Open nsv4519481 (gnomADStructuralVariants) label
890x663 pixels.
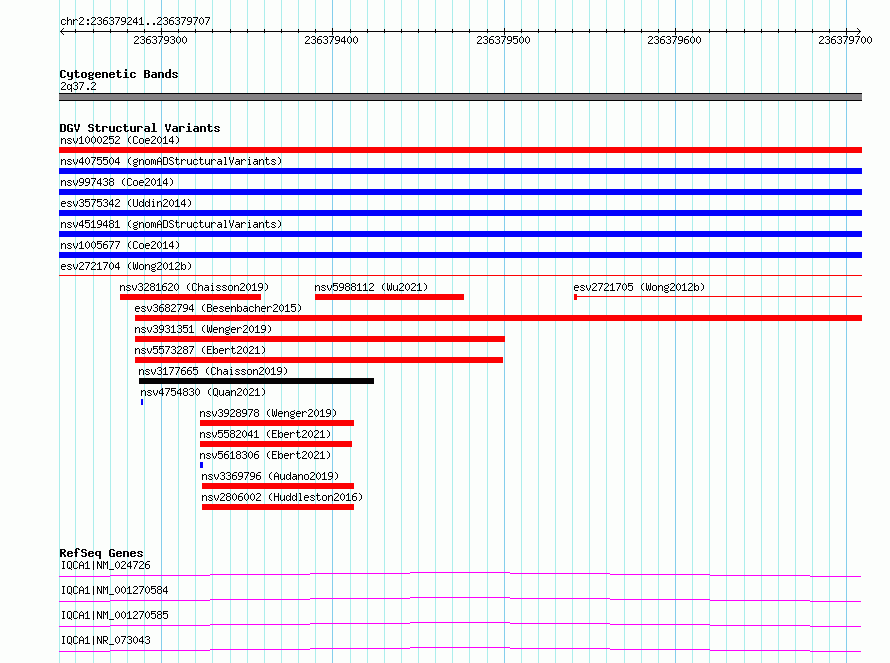pyautogui.click(x=171, y=224)
